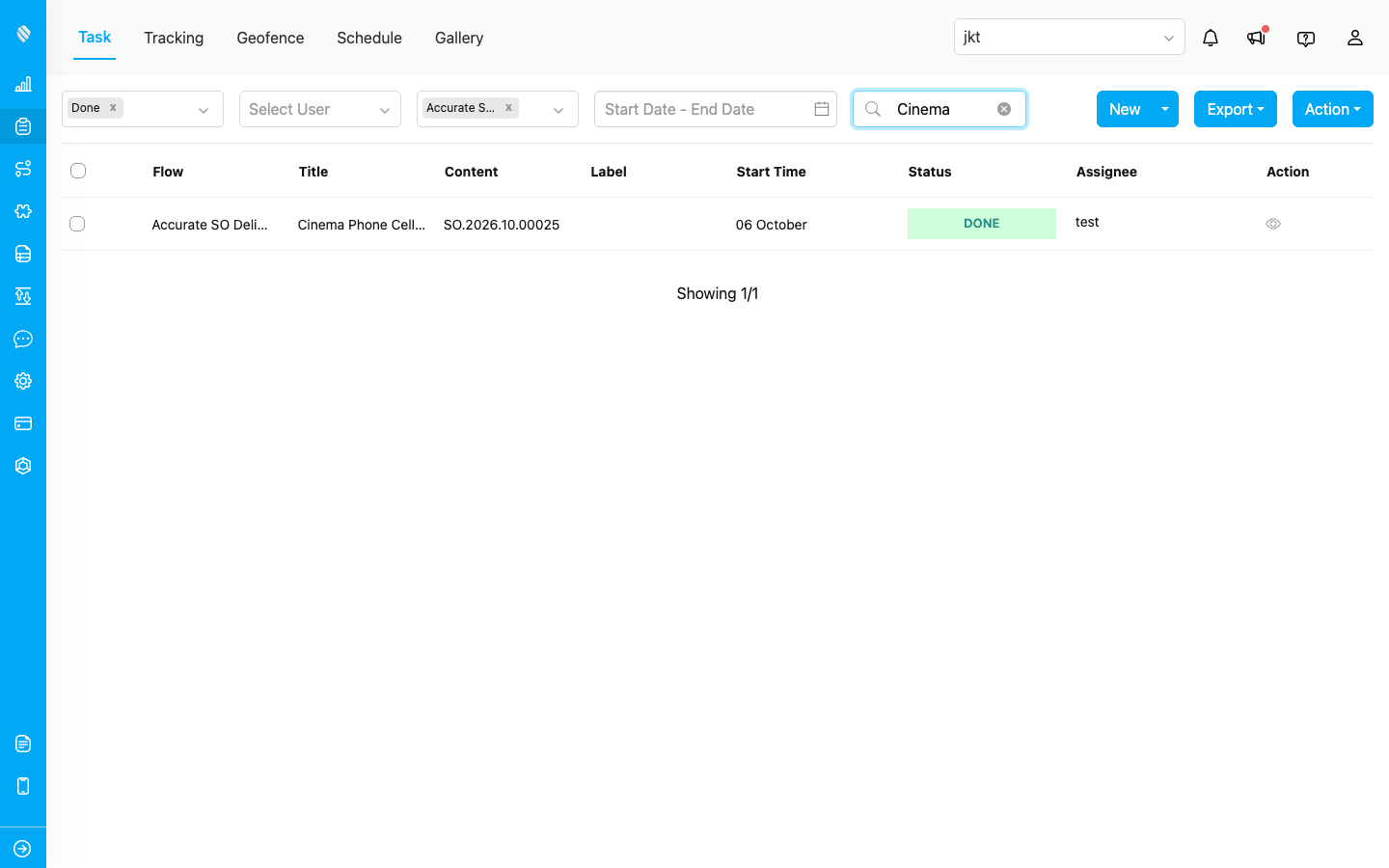This screenshot has height=868, width=1389.
Task: Remove the Done status filter tag
Action: click(x=113, y=108)
